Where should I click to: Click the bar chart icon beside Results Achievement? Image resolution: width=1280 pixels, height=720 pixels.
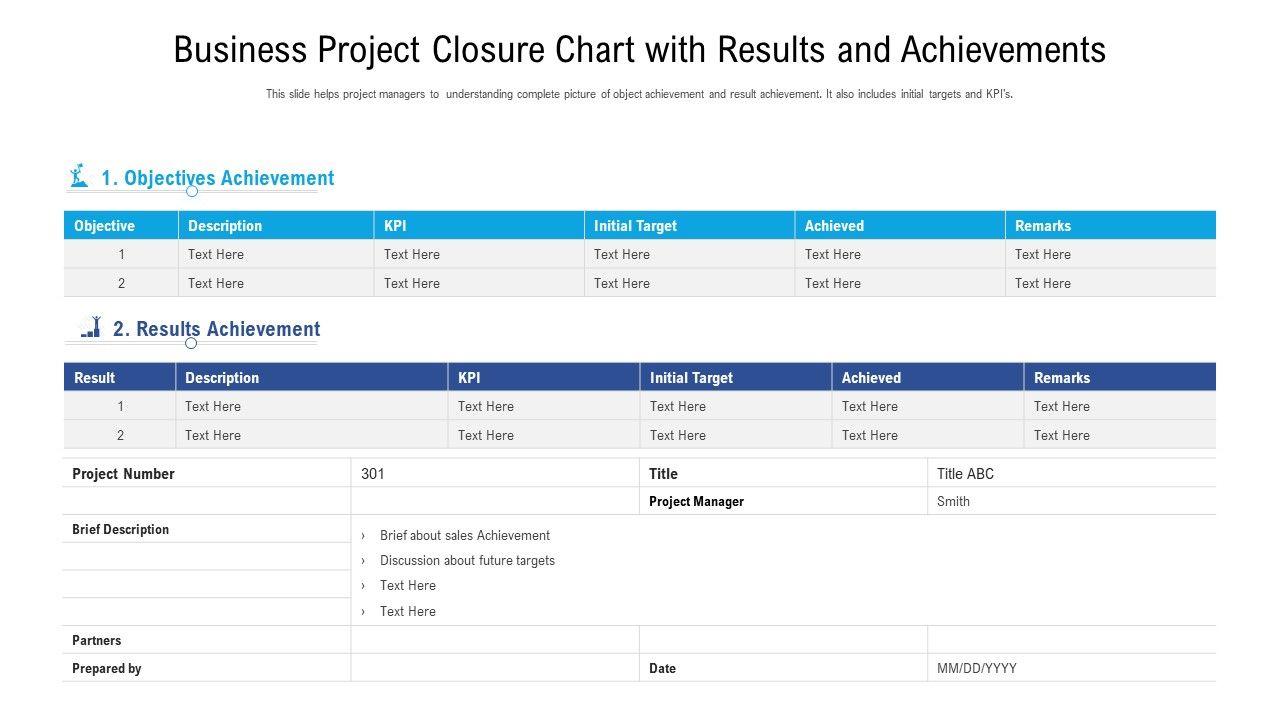[91, 327]
